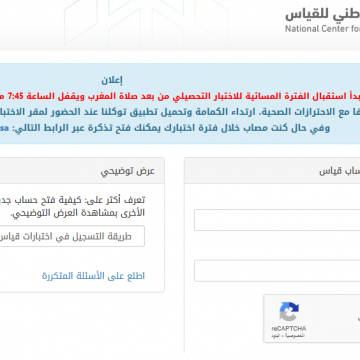This screenshot has width=360, height=360.
Task: Click the 'تعرف أكثر على' description paragraph
Action: click(x=72, y=206)
